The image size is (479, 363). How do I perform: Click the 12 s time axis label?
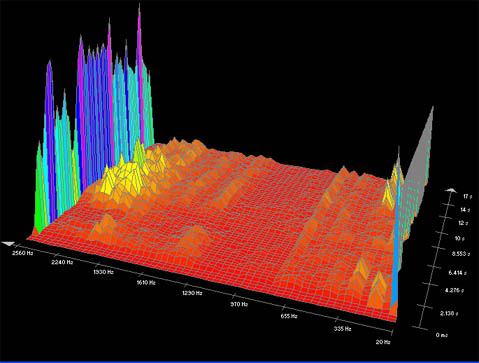tap(463, 223)
